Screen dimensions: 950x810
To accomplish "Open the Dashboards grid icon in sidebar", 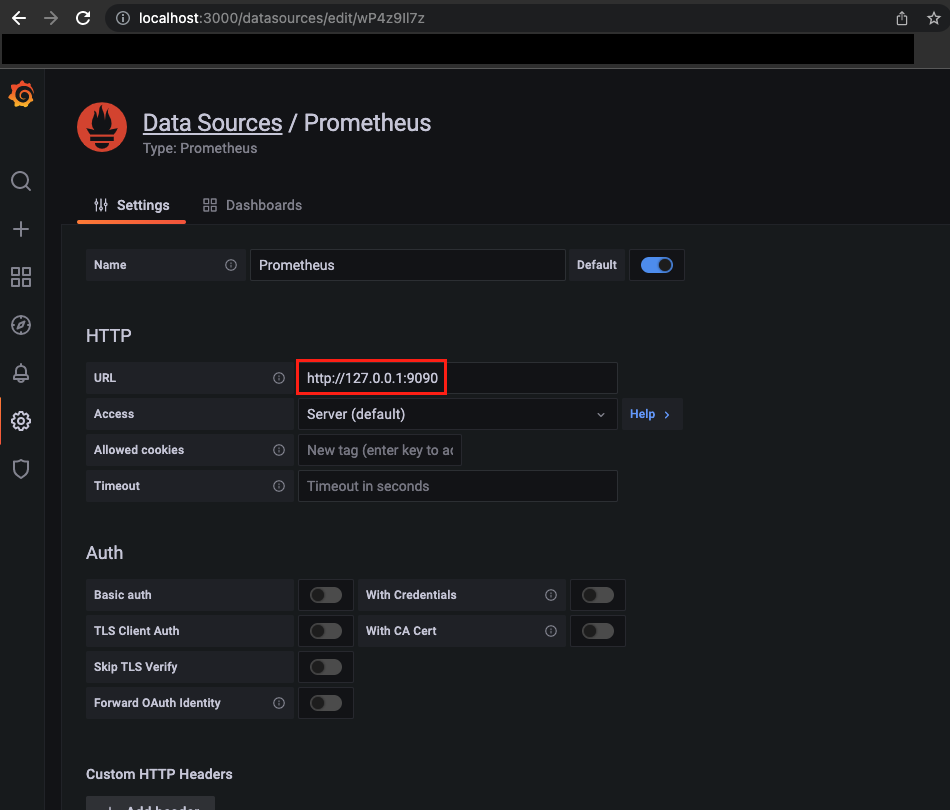I will (21, 277).
